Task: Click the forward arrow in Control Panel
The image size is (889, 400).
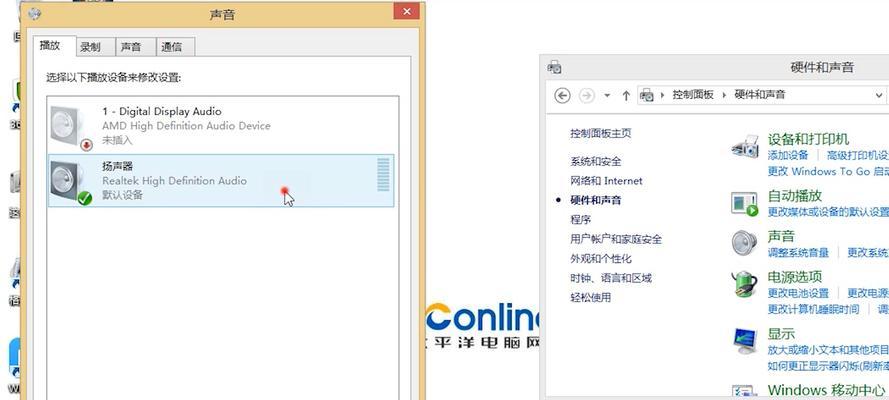Action: (586, 95)
